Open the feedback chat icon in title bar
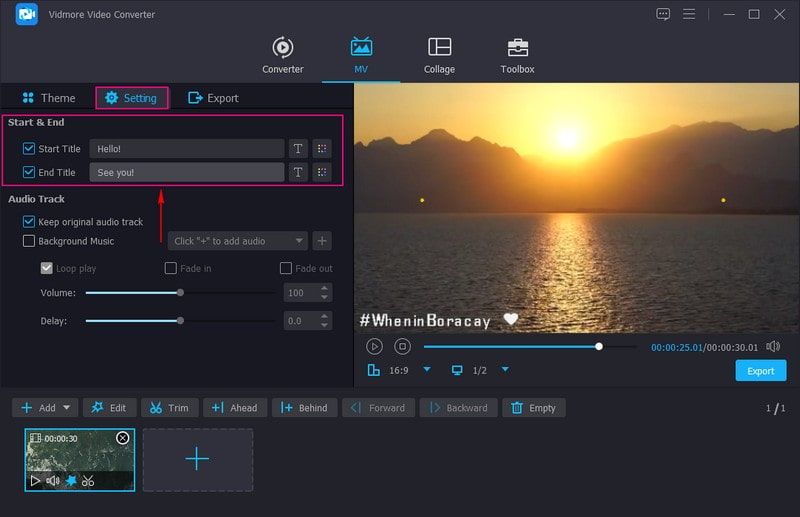 (663, 14)
